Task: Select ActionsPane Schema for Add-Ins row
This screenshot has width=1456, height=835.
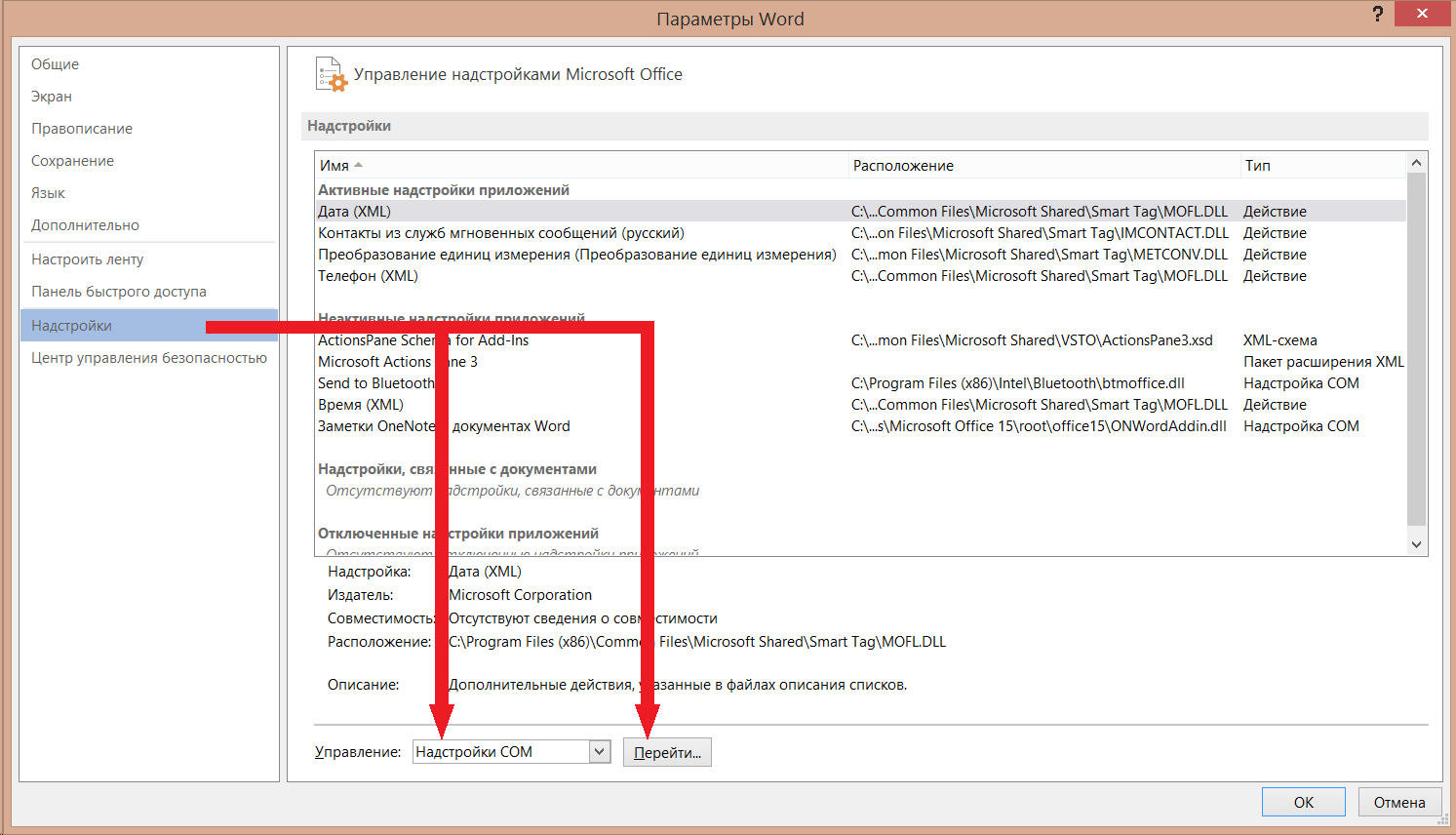Action: [x=861, y=340]
